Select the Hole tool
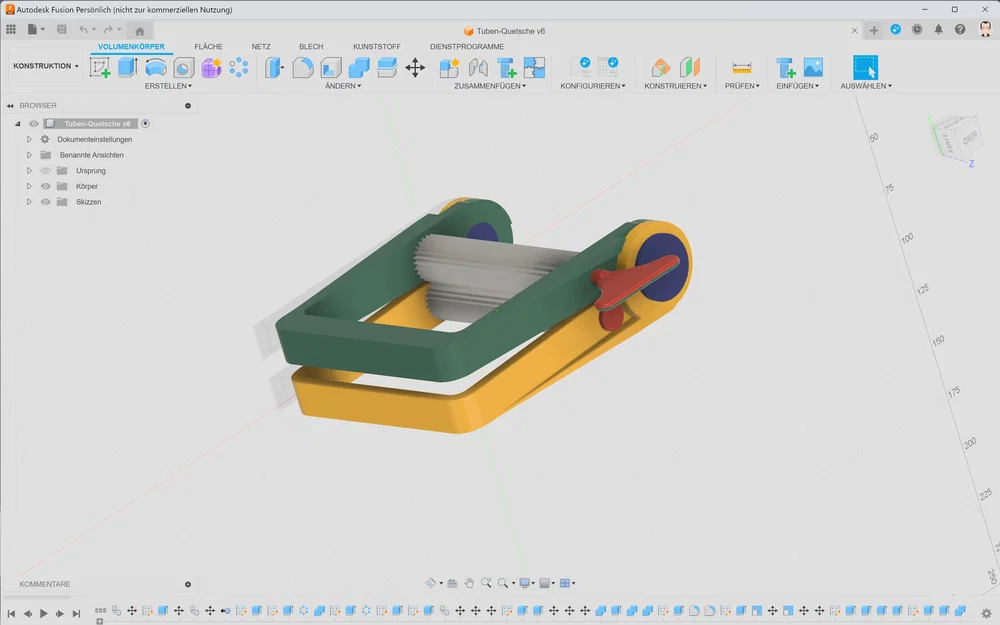 [x=184, y=68]
